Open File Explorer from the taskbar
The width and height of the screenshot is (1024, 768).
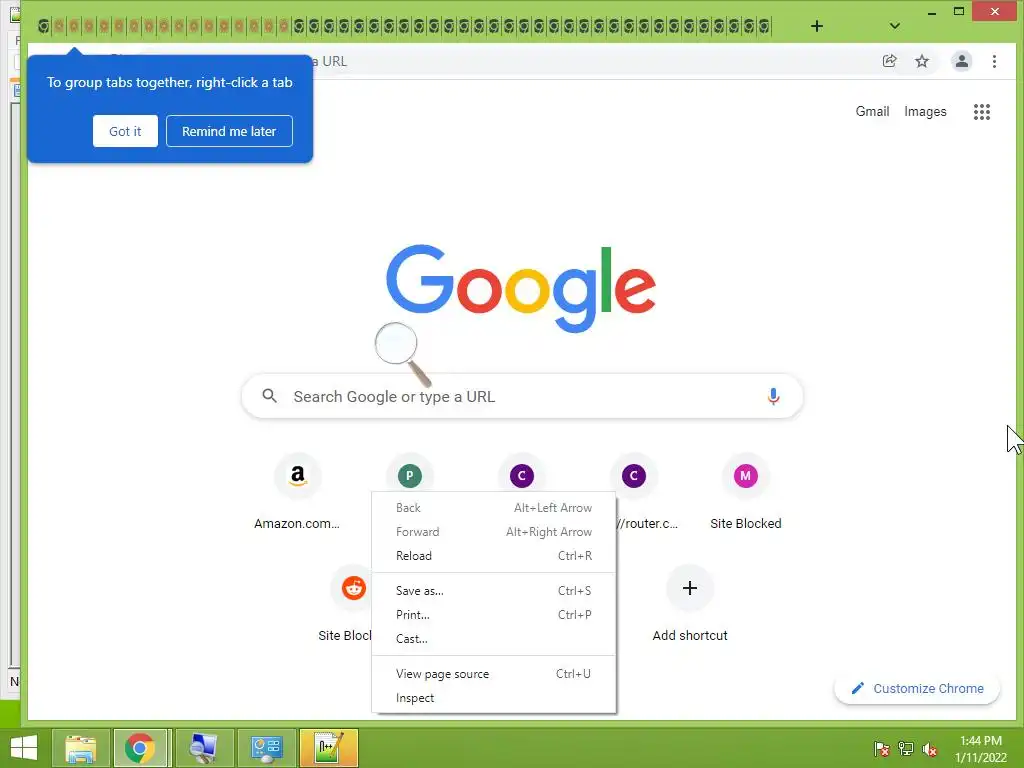(x=80, y=748)
